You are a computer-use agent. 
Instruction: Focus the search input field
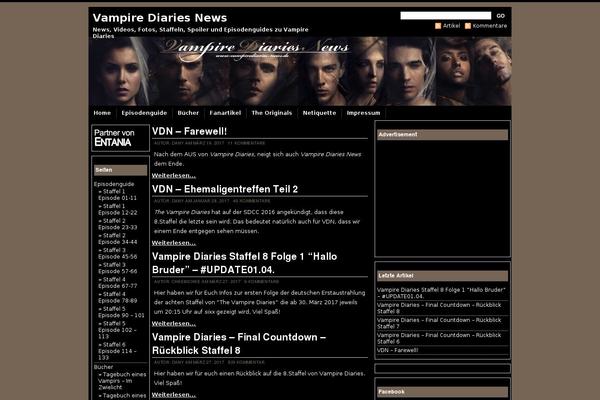[x=445, y=16]
